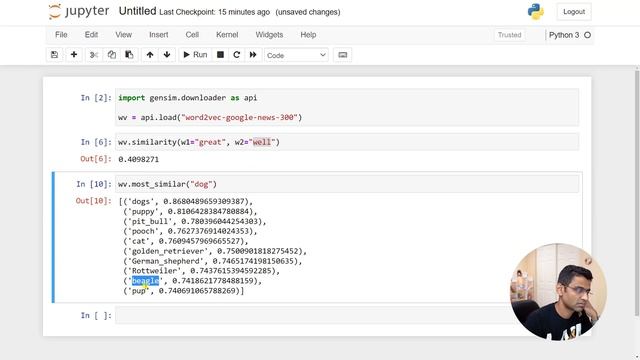Click the Out[6] value 0.4098271

(138, 159)
